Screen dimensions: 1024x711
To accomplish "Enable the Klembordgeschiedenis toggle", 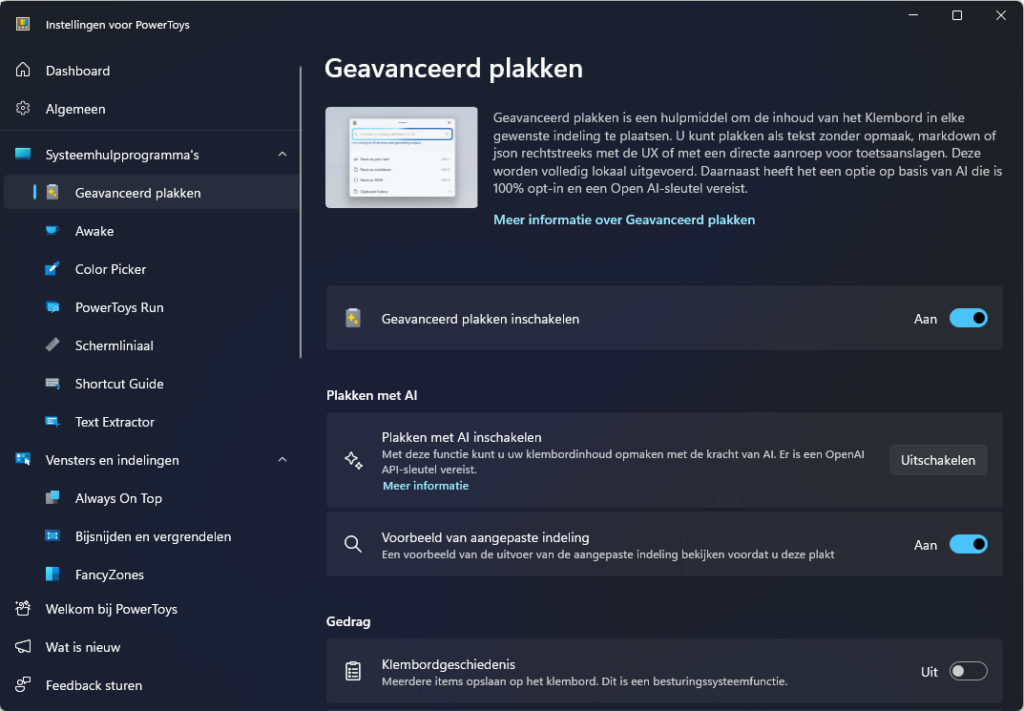I will (968, 671).
